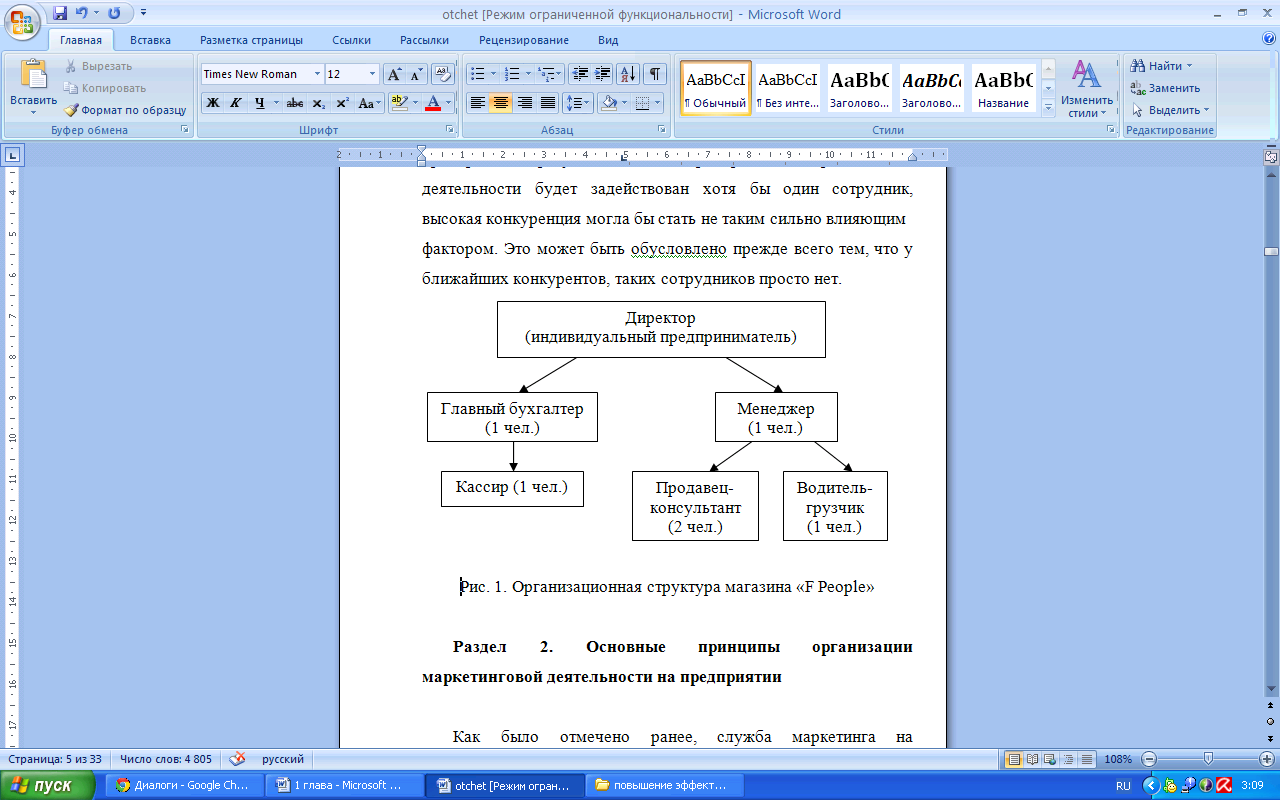This screenshot has height=800, width=1280.
Task: Toggle subscript formatting
Action: 318,103
